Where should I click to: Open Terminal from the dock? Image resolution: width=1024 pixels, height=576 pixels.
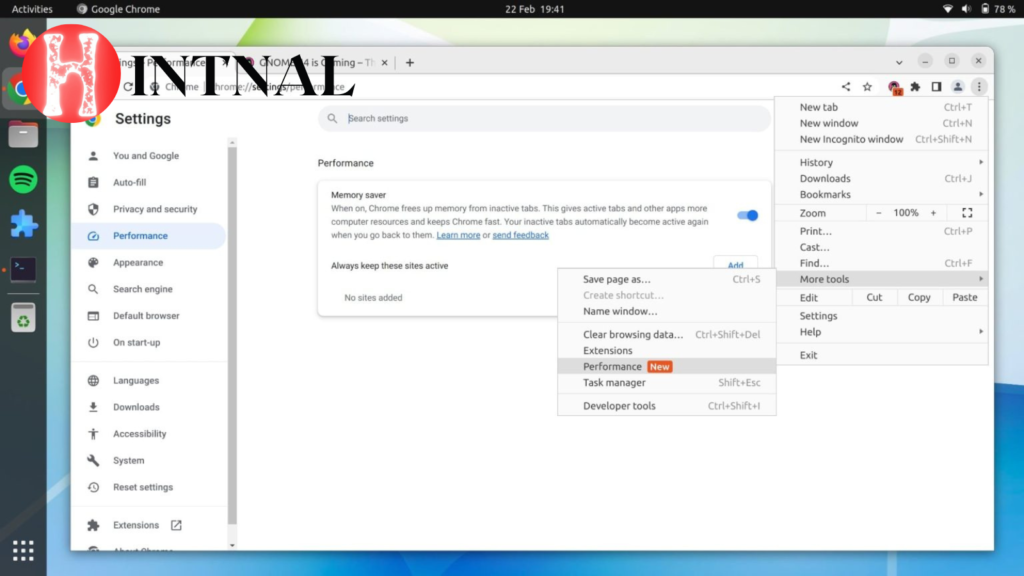23,269
